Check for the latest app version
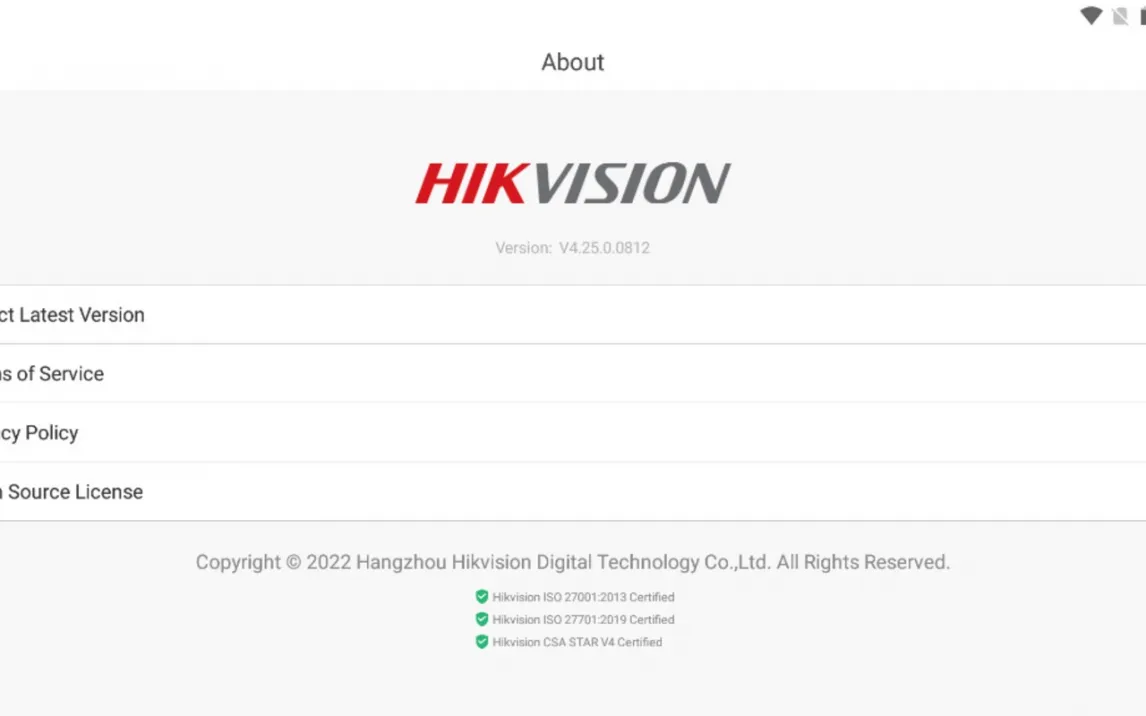The image size is (1146, 716). click(72, 315)
